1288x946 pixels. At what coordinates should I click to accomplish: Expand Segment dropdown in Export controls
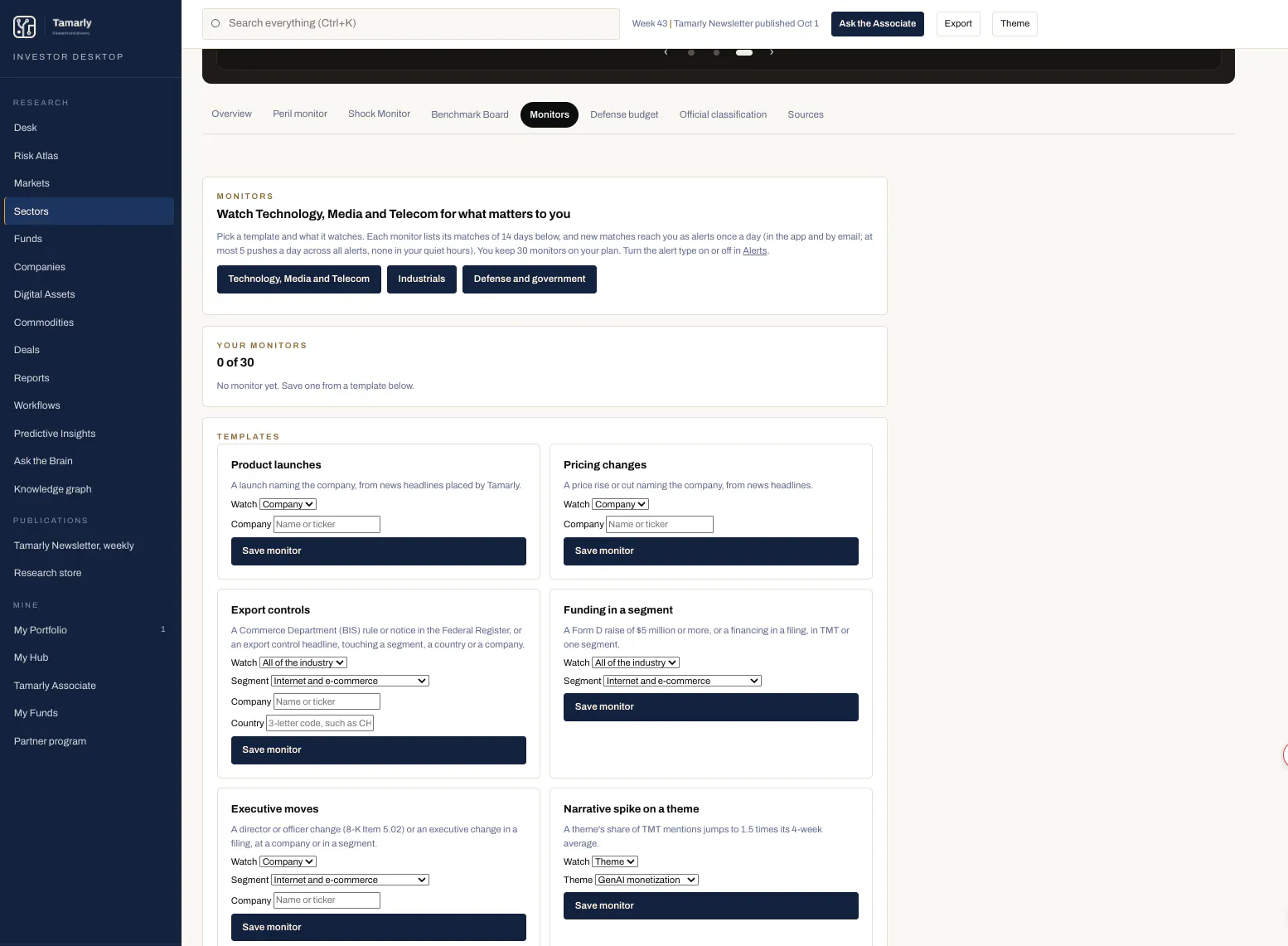(350, 681)
